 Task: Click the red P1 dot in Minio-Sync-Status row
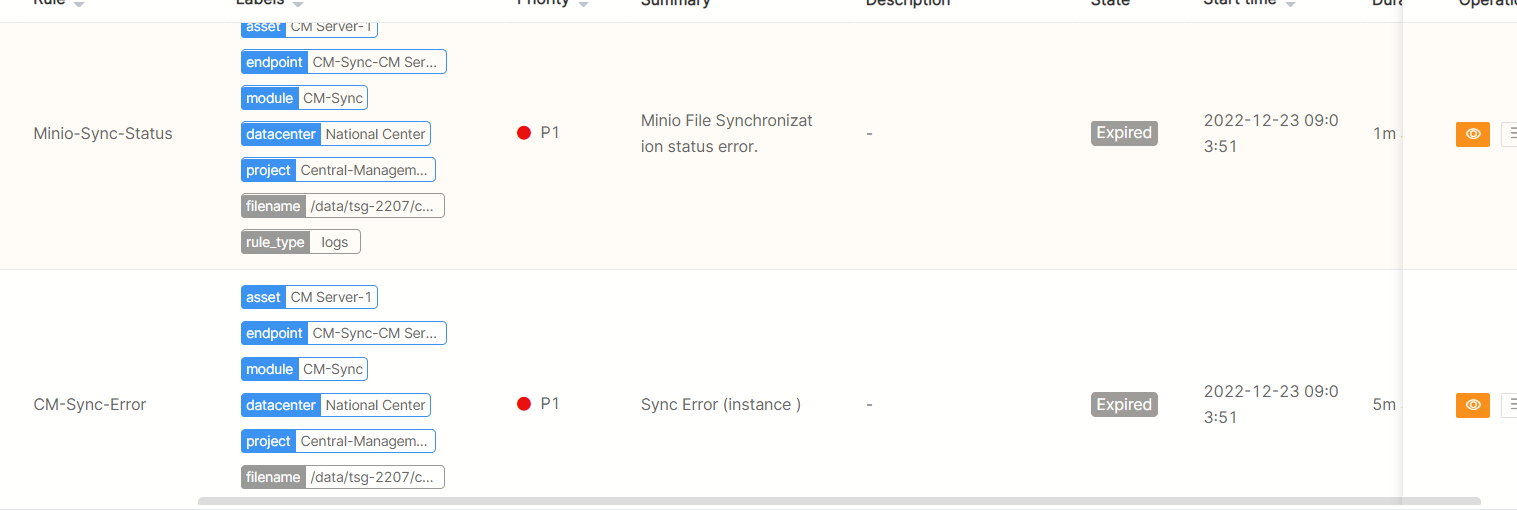pos(524,133)
